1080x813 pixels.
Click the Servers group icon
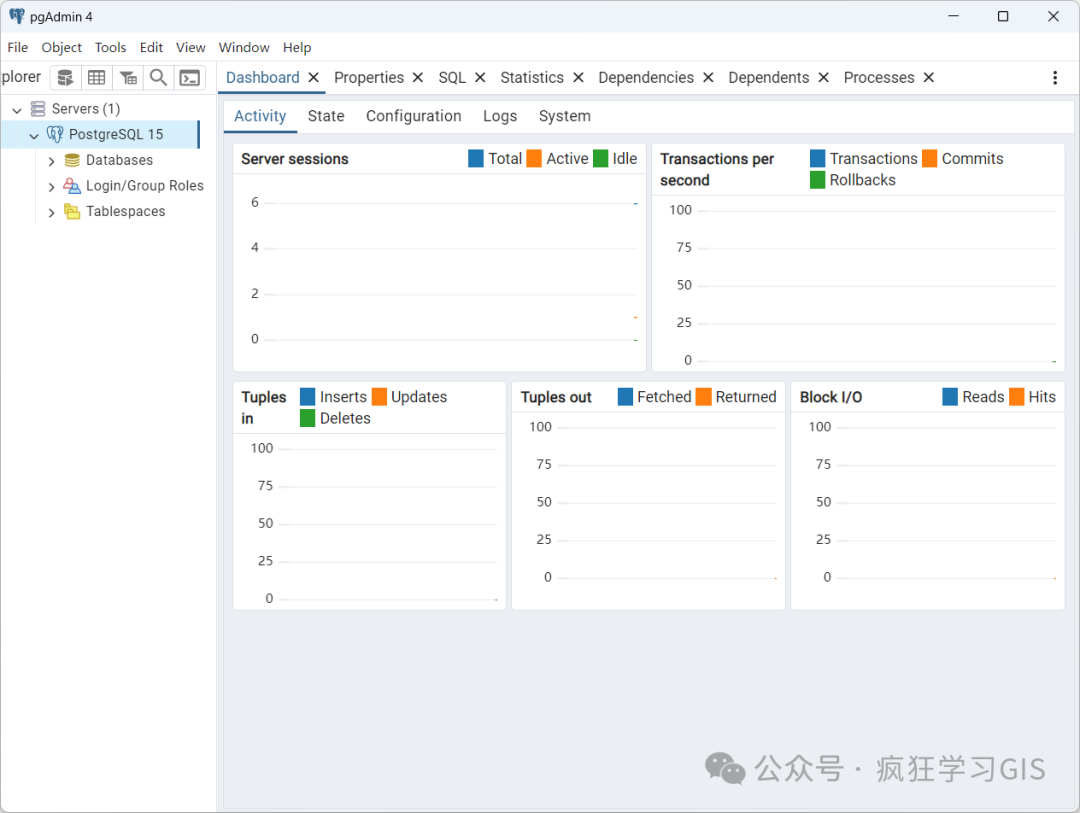click(38, 109)
